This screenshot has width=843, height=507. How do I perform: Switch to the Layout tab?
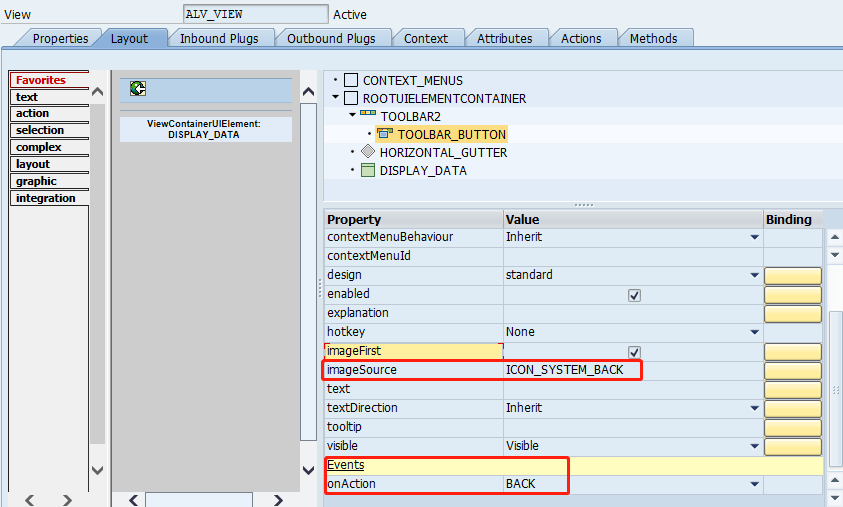[129, 39]
